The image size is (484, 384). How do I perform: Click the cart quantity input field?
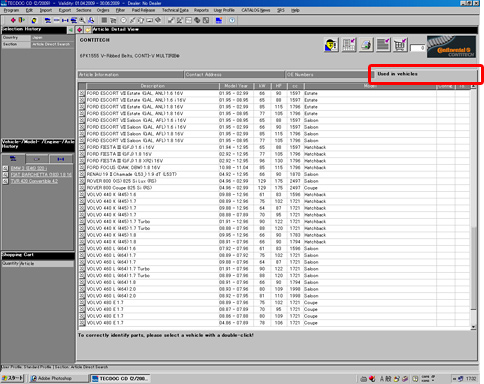[x=417, y=48]
